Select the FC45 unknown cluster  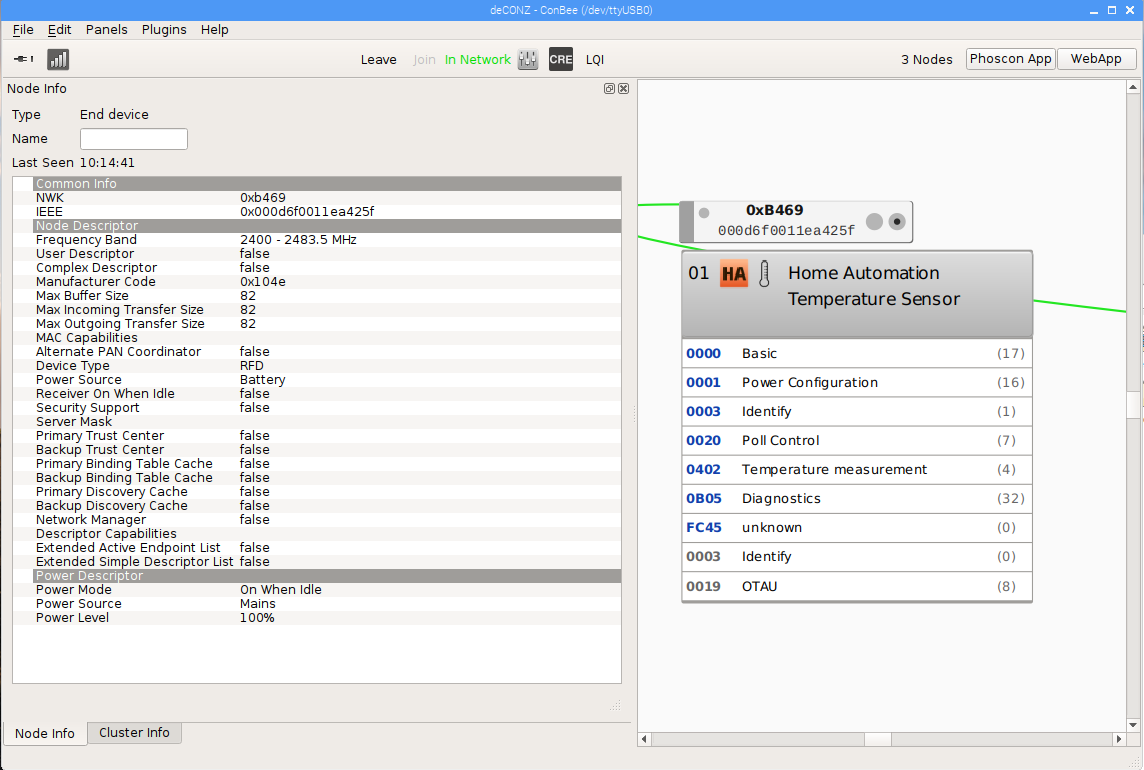[857, 528]
